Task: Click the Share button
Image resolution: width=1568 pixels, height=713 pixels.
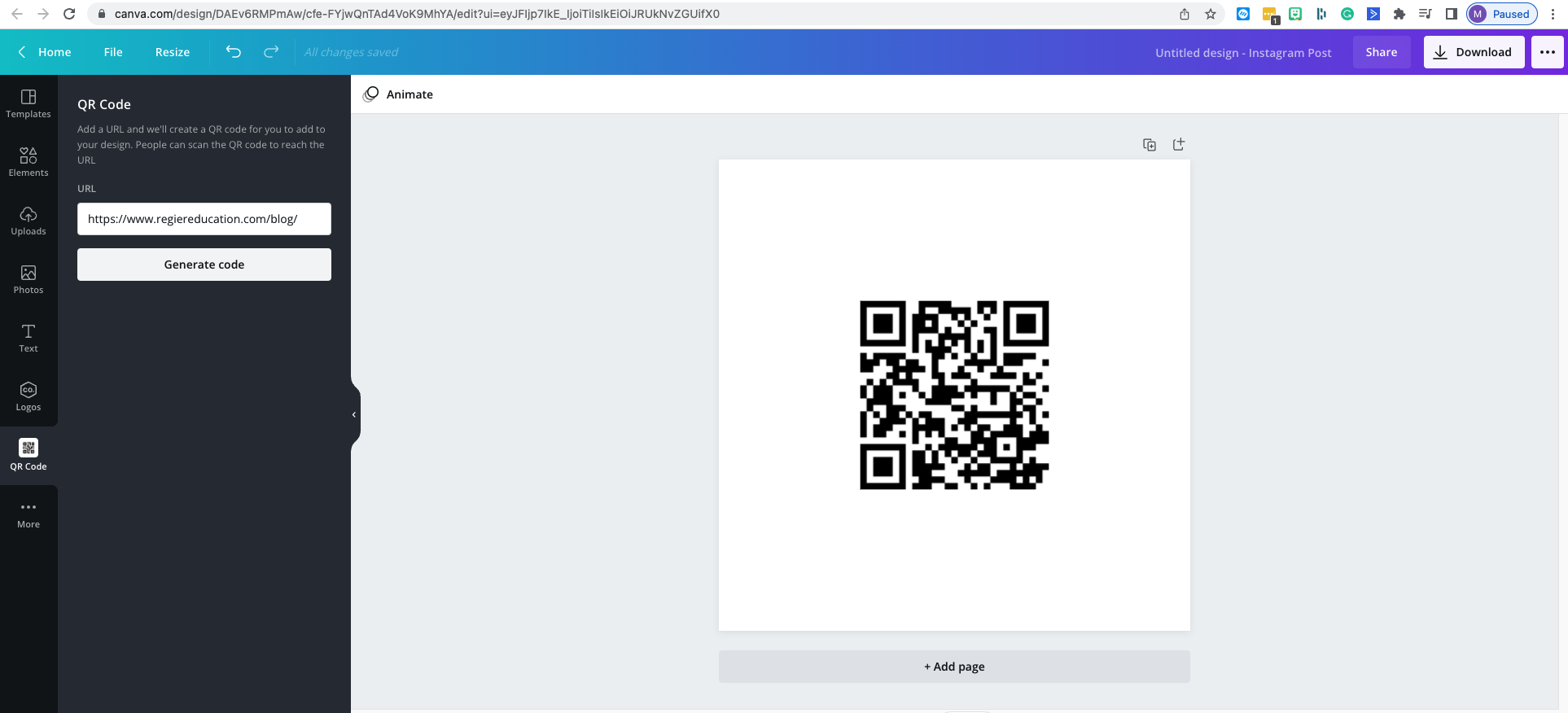Action: pos(1382,52)
